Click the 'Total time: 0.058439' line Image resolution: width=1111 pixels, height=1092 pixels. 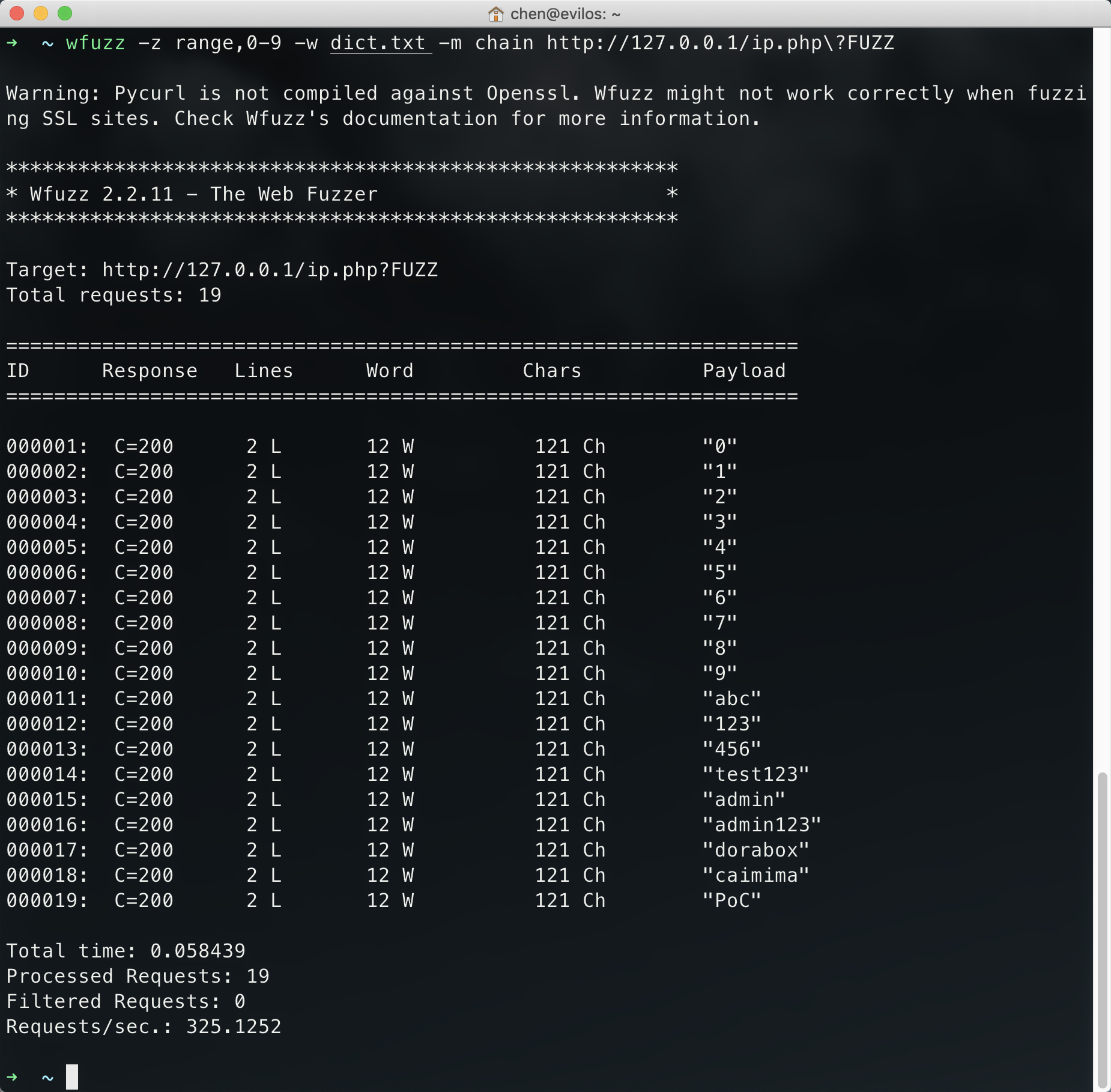(x=126, y=951)
